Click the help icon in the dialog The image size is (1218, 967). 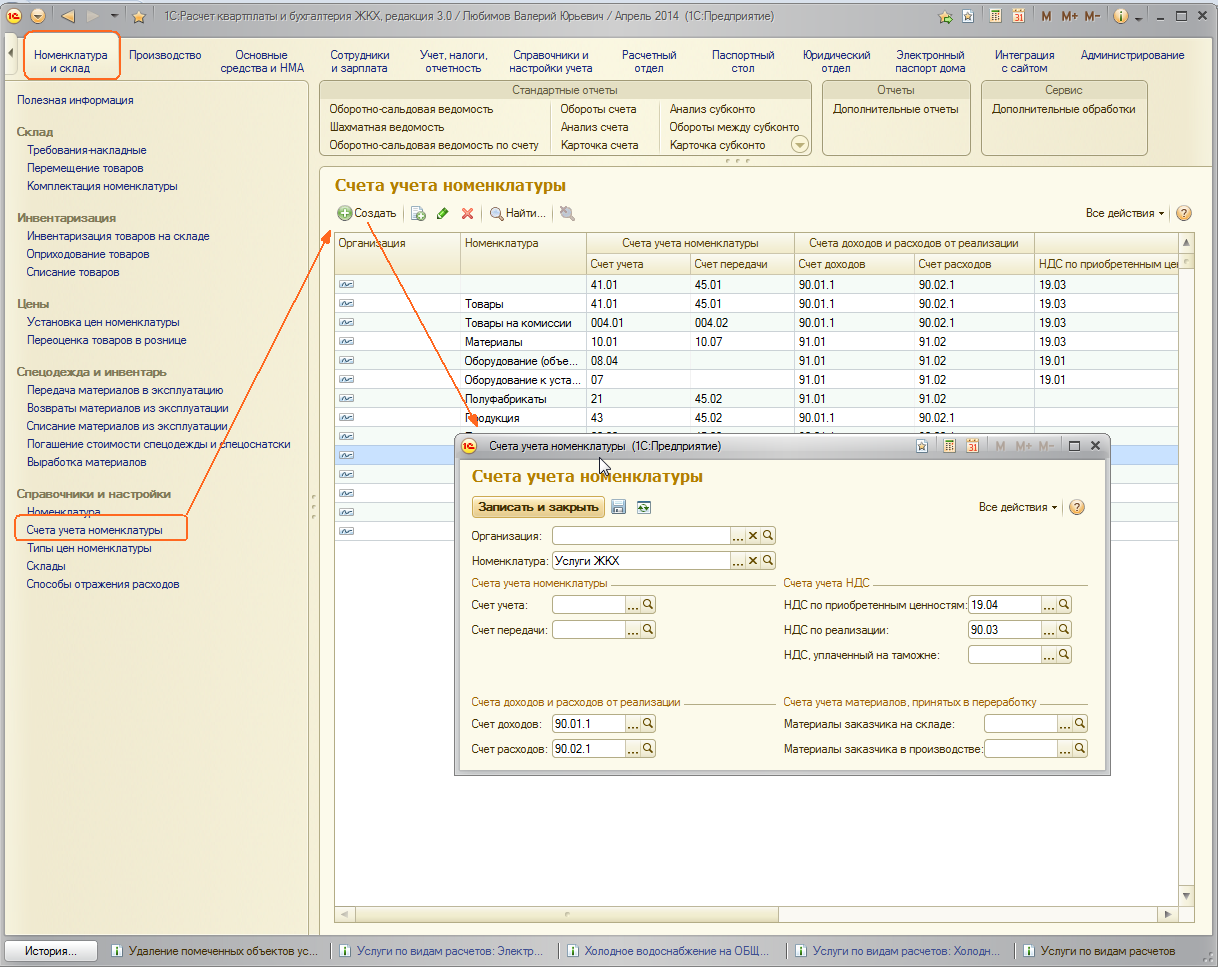click(x=1077, y=507)
